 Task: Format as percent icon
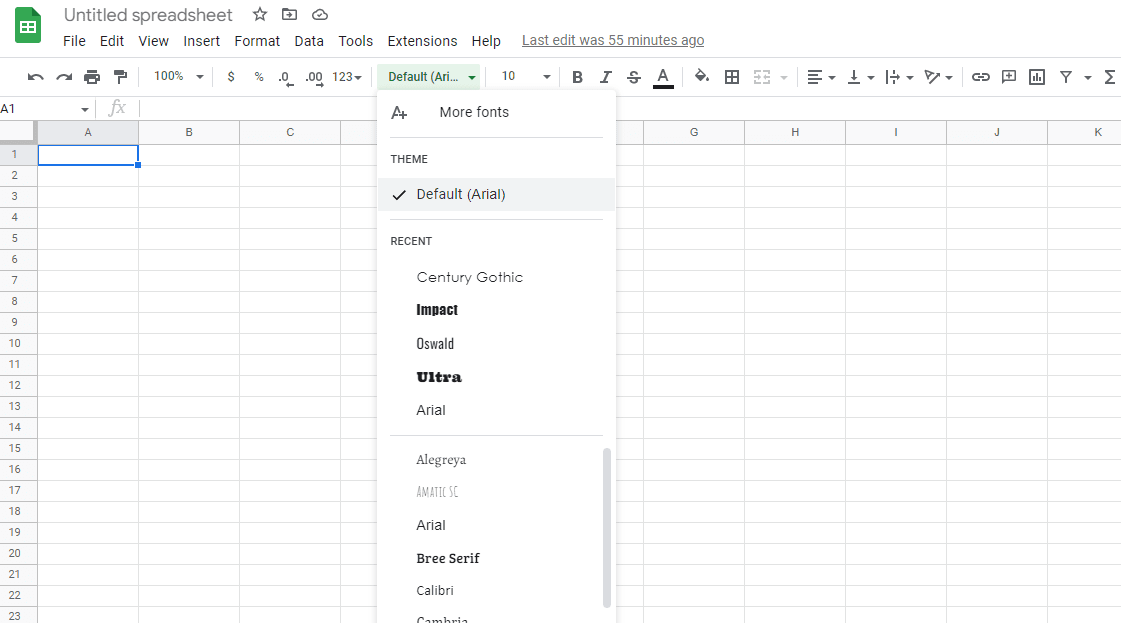pyautogui.click(x=259, y=77)
